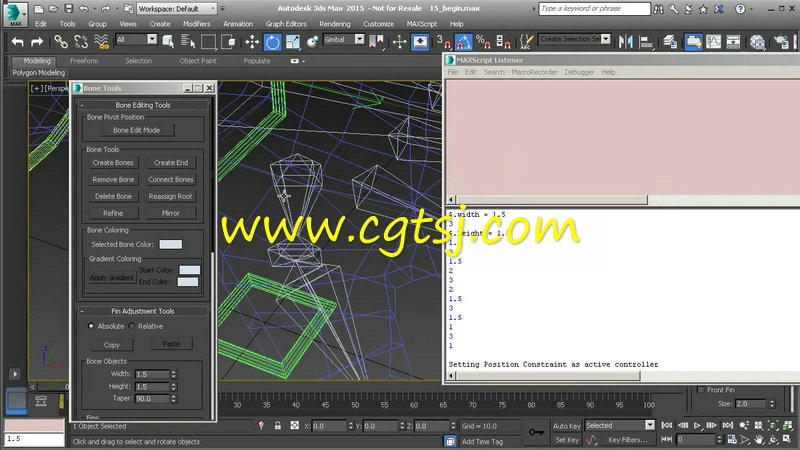Viewport: 800px width, 450px height.
Task: Toggle the Spinner Snap icon
Action: 503,42
